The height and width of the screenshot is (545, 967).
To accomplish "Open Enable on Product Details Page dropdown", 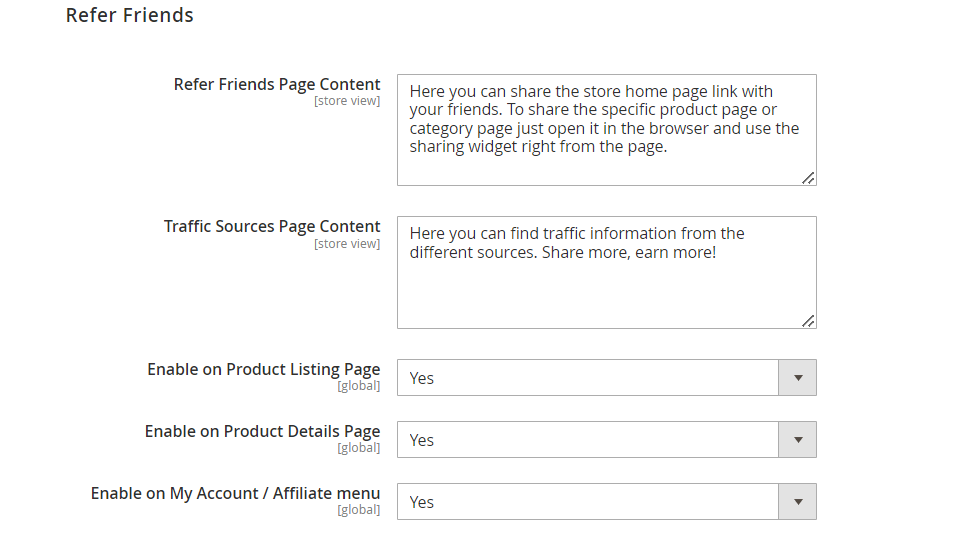I will [606, 440].
